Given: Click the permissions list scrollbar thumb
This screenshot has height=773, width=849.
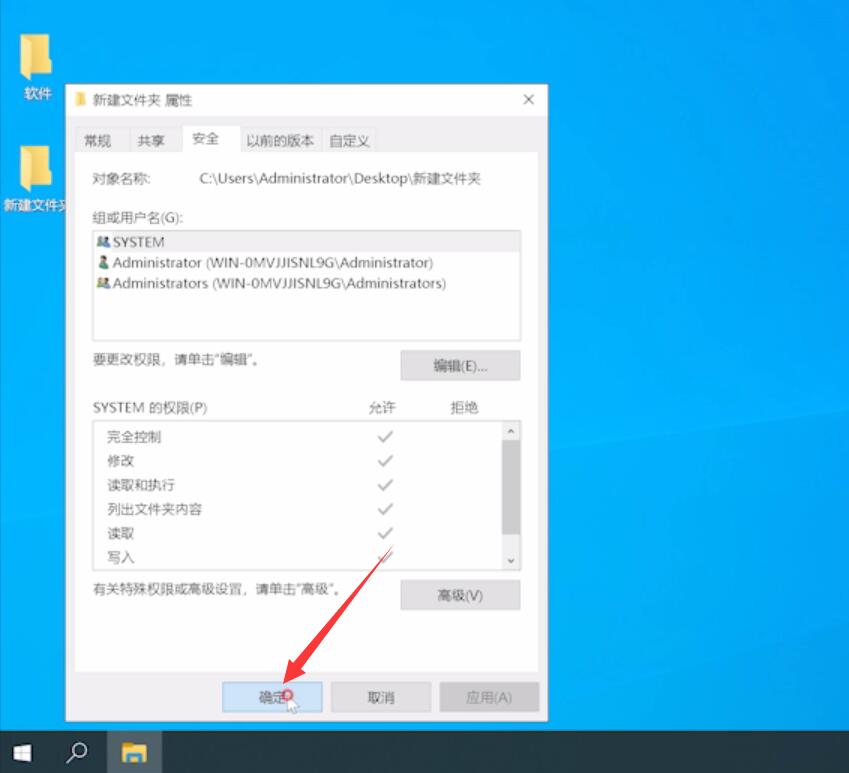Looking at the screenshot, I should [511, 487].
